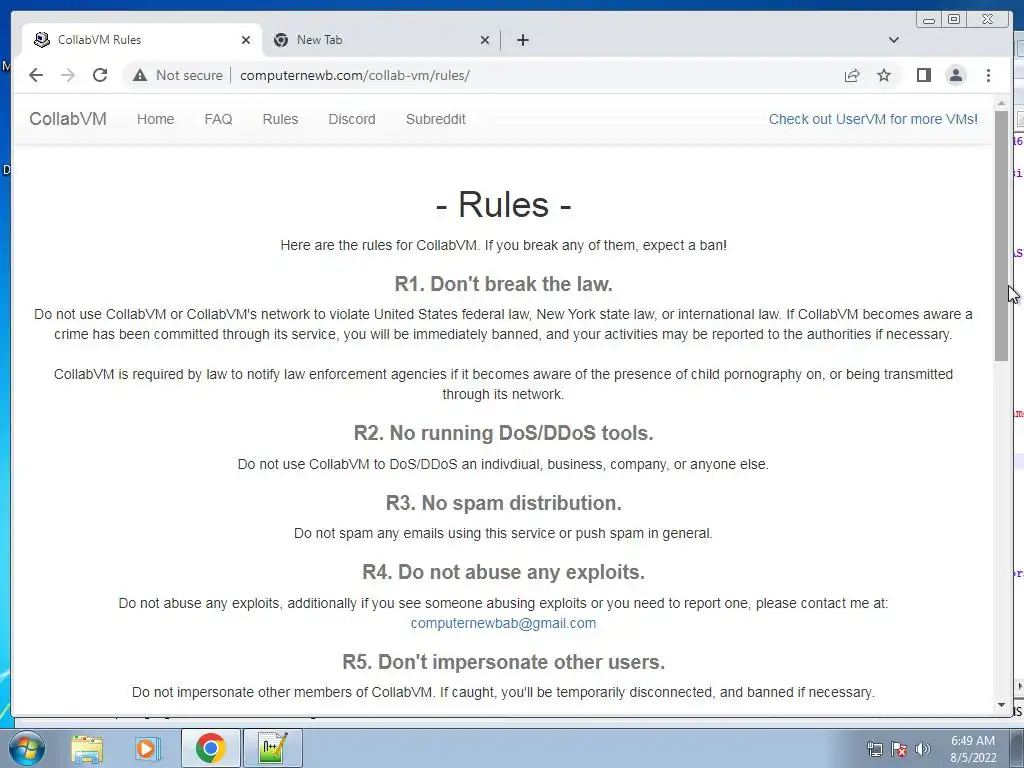Switch to Notepad++ in the taskbar
Image resolution: width=1024 pixels, height=768 pixels.
273,748
